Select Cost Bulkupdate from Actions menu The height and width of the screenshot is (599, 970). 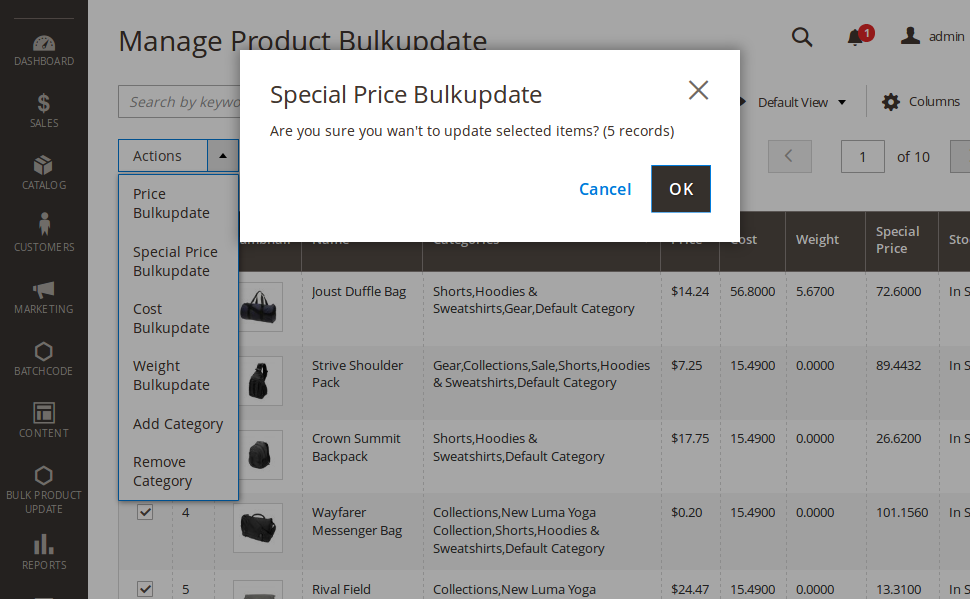(171, 319)
